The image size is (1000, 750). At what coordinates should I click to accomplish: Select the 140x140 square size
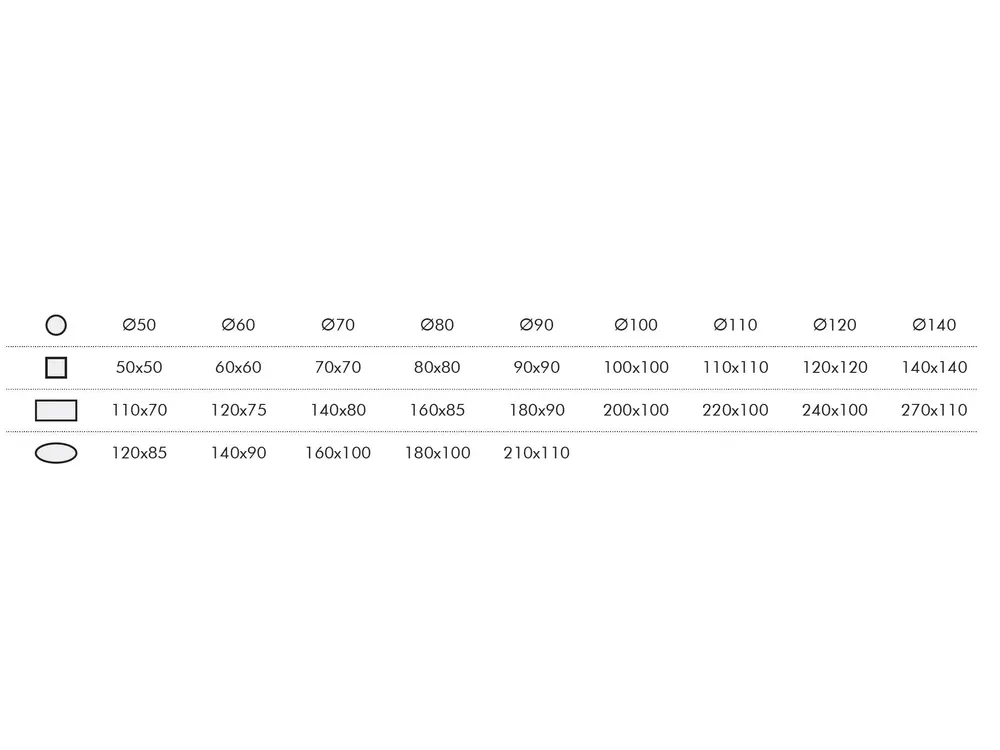click(934, 367)
